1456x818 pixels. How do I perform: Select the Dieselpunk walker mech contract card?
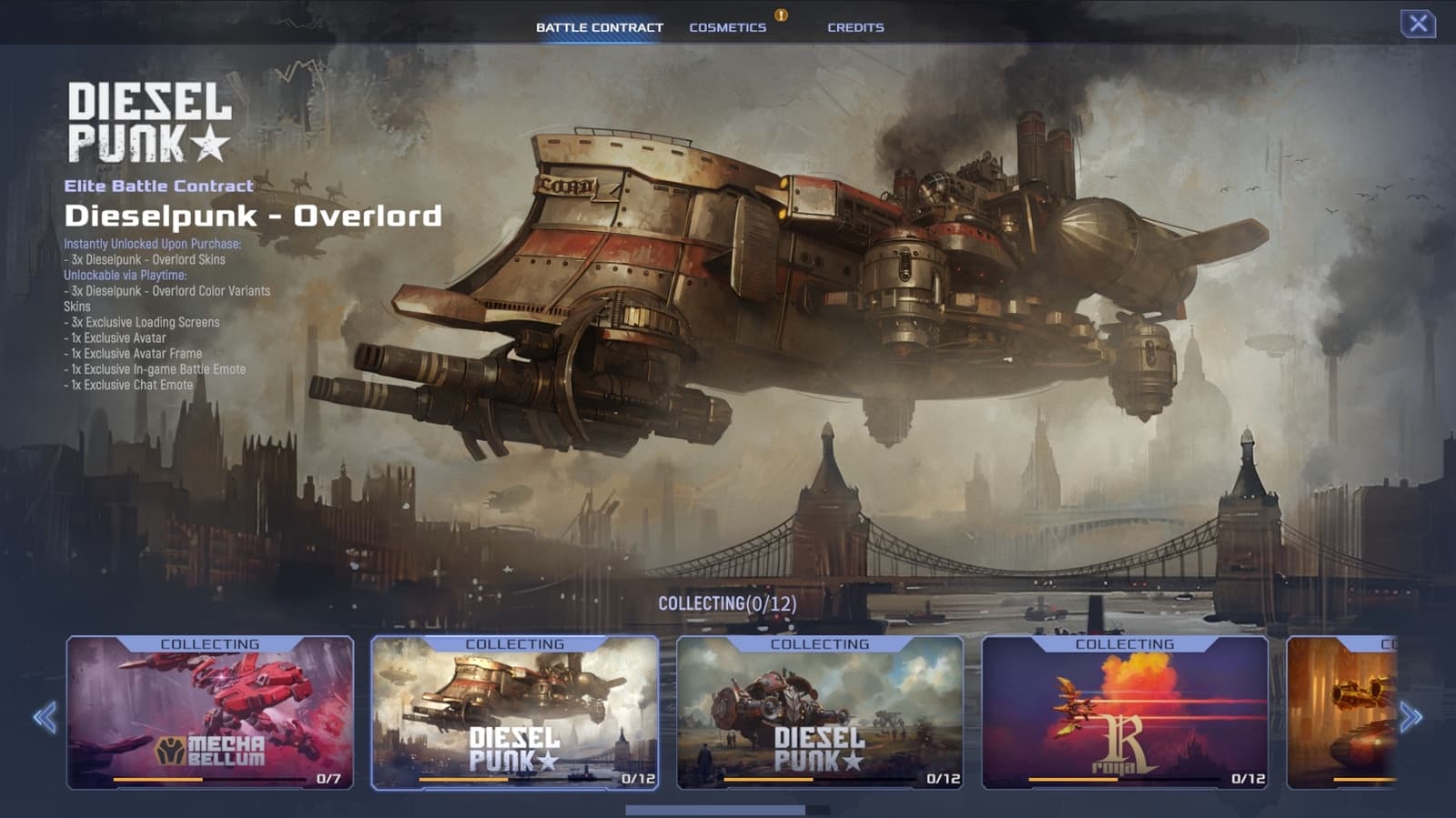(x=820, y=712)
